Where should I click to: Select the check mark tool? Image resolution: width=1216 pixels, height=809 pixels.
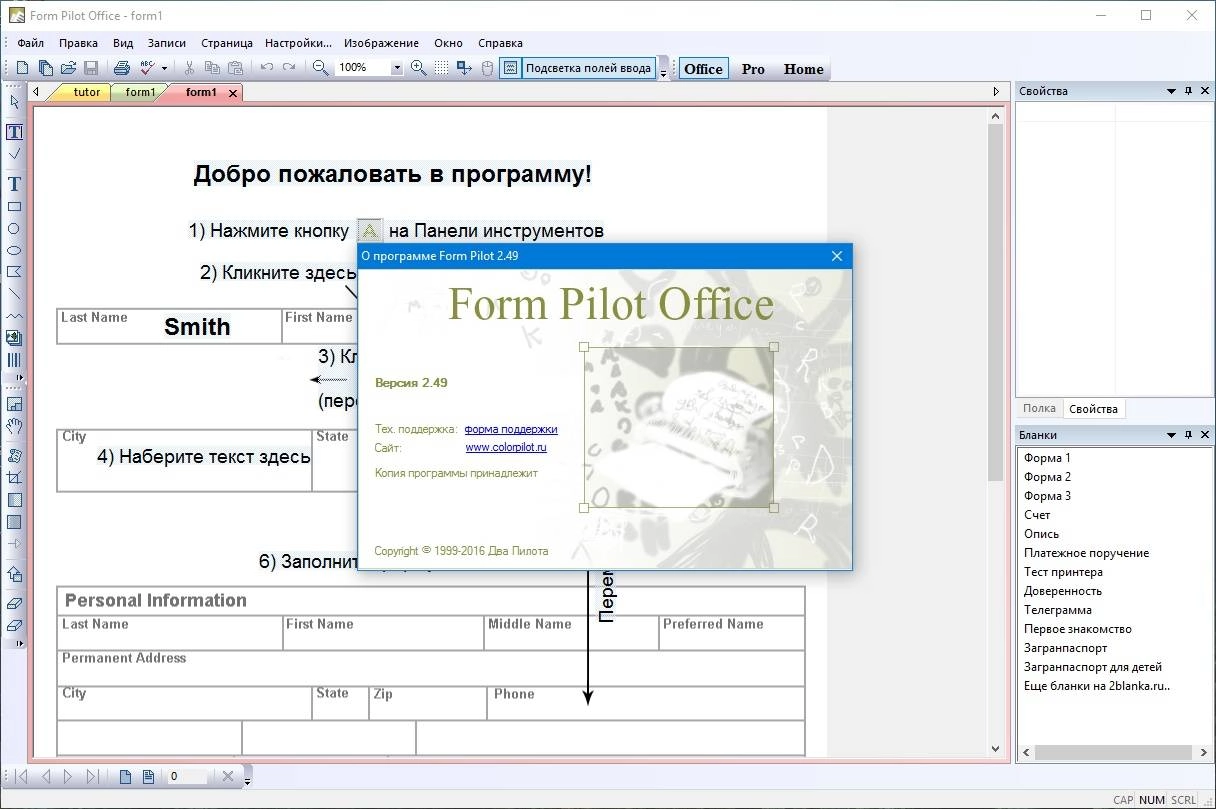click(14, 154)
